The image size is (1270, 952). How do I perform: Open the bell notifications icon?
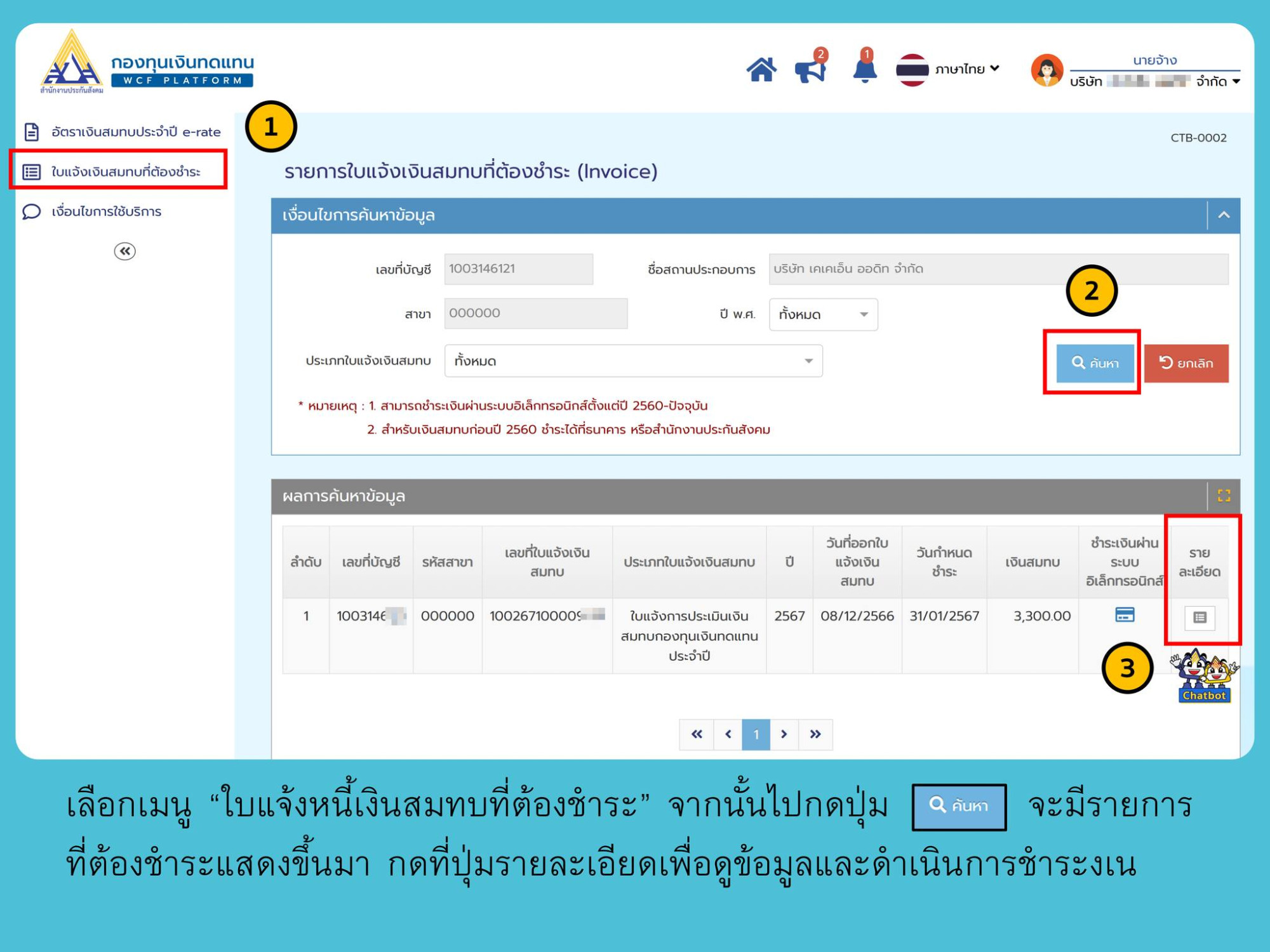tap(864, 70)
